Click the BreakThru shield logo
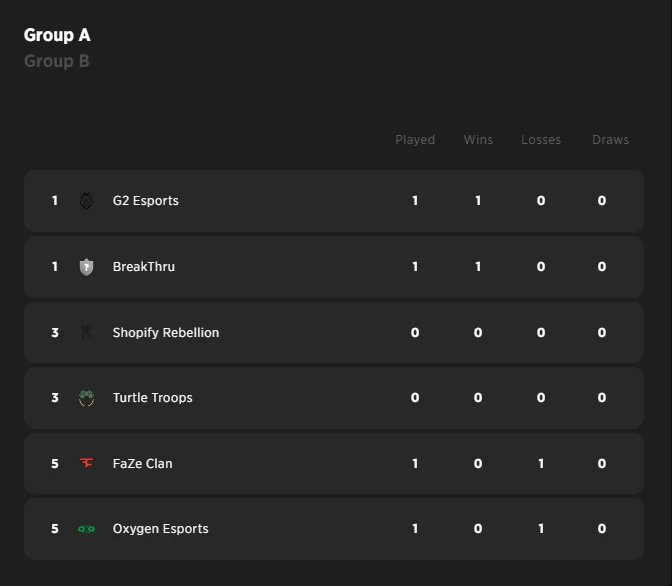Viewport: 672px width, 586px height. pos(86,267)
